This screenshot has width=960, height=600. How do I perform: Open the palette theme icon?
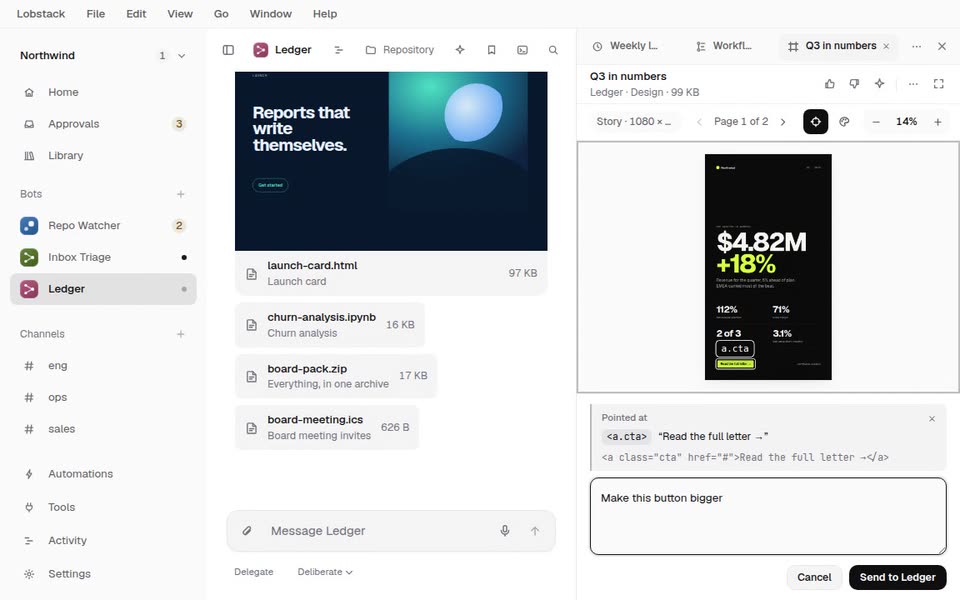point(844,122)
